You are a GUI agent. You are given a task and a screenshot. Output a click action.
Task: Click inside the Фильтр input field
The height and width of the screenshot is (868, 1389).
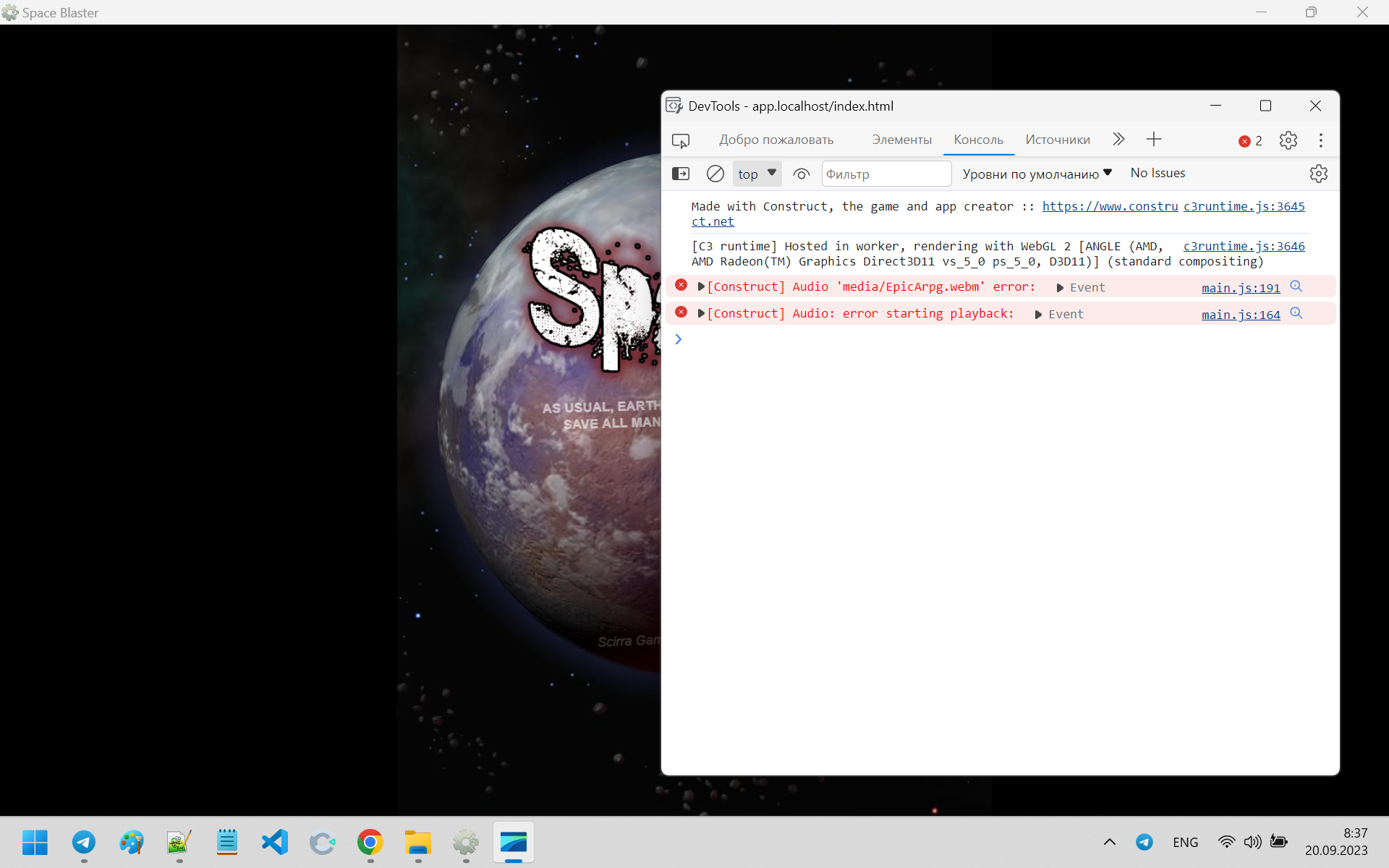point(886,174)
